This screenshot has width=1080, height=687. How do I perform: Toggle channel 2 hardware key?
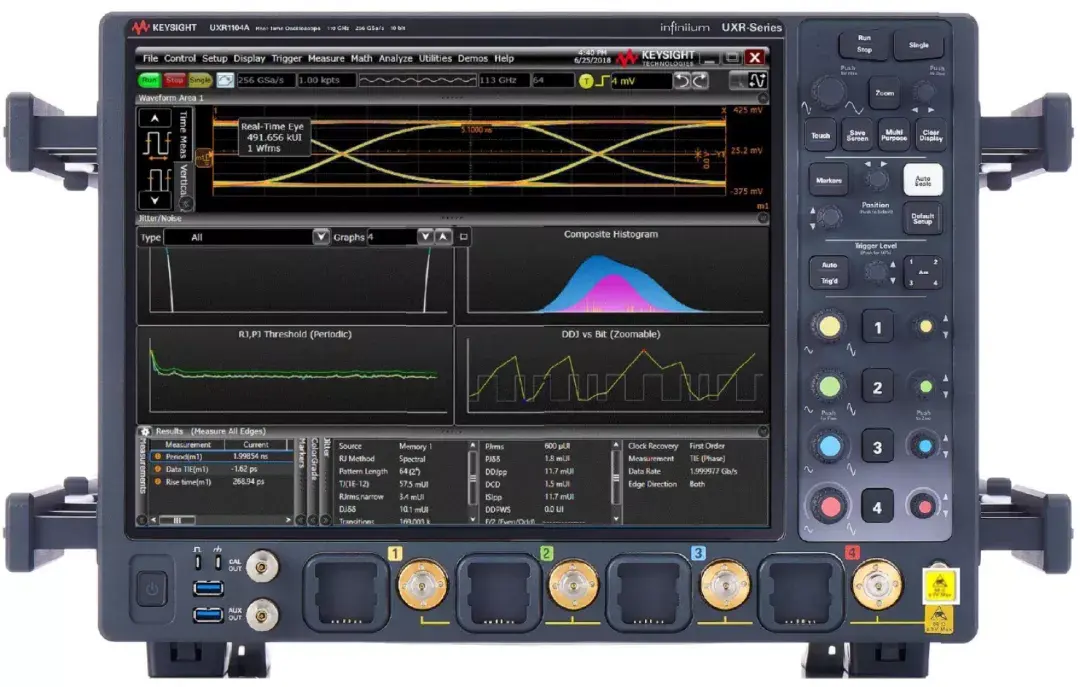(878, 388)
